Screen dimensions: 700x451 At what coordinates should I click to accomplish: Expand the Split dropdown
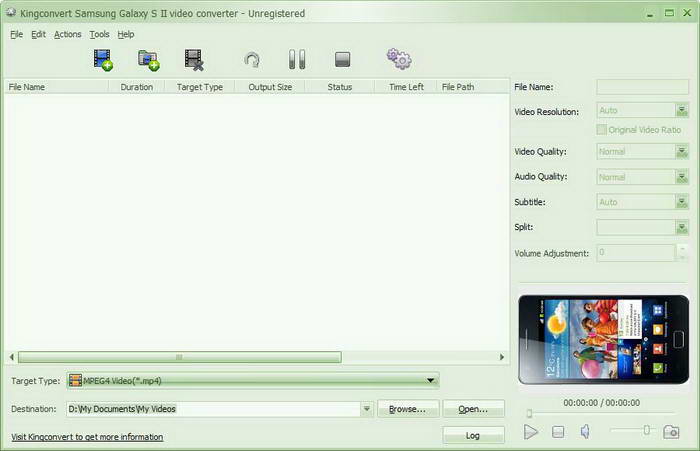682,228
